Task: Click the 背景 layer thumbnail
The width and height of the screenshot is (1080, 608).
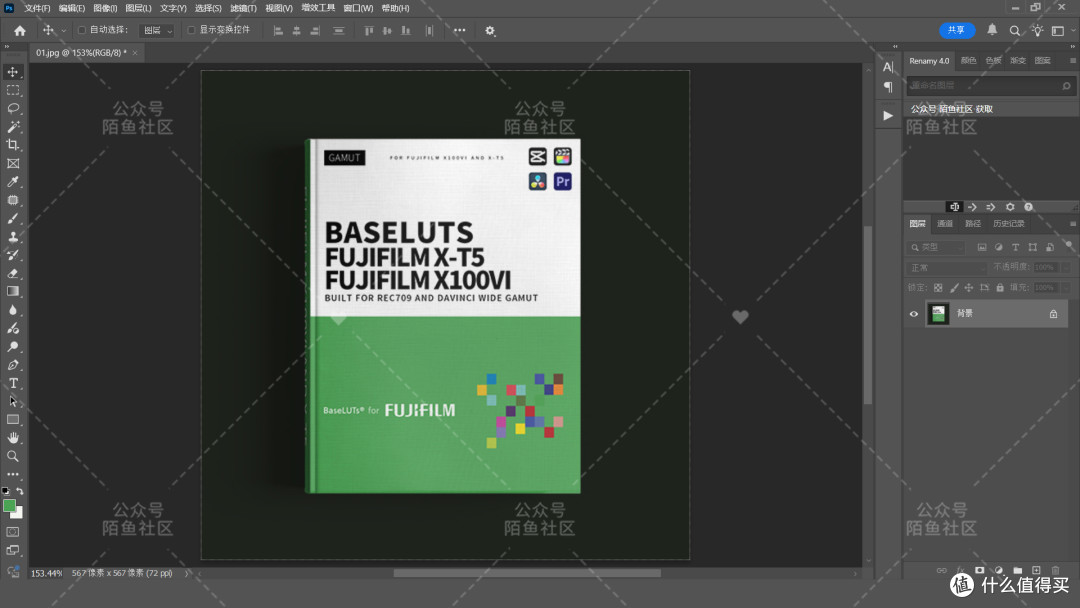Action: (x=938, y=314)
